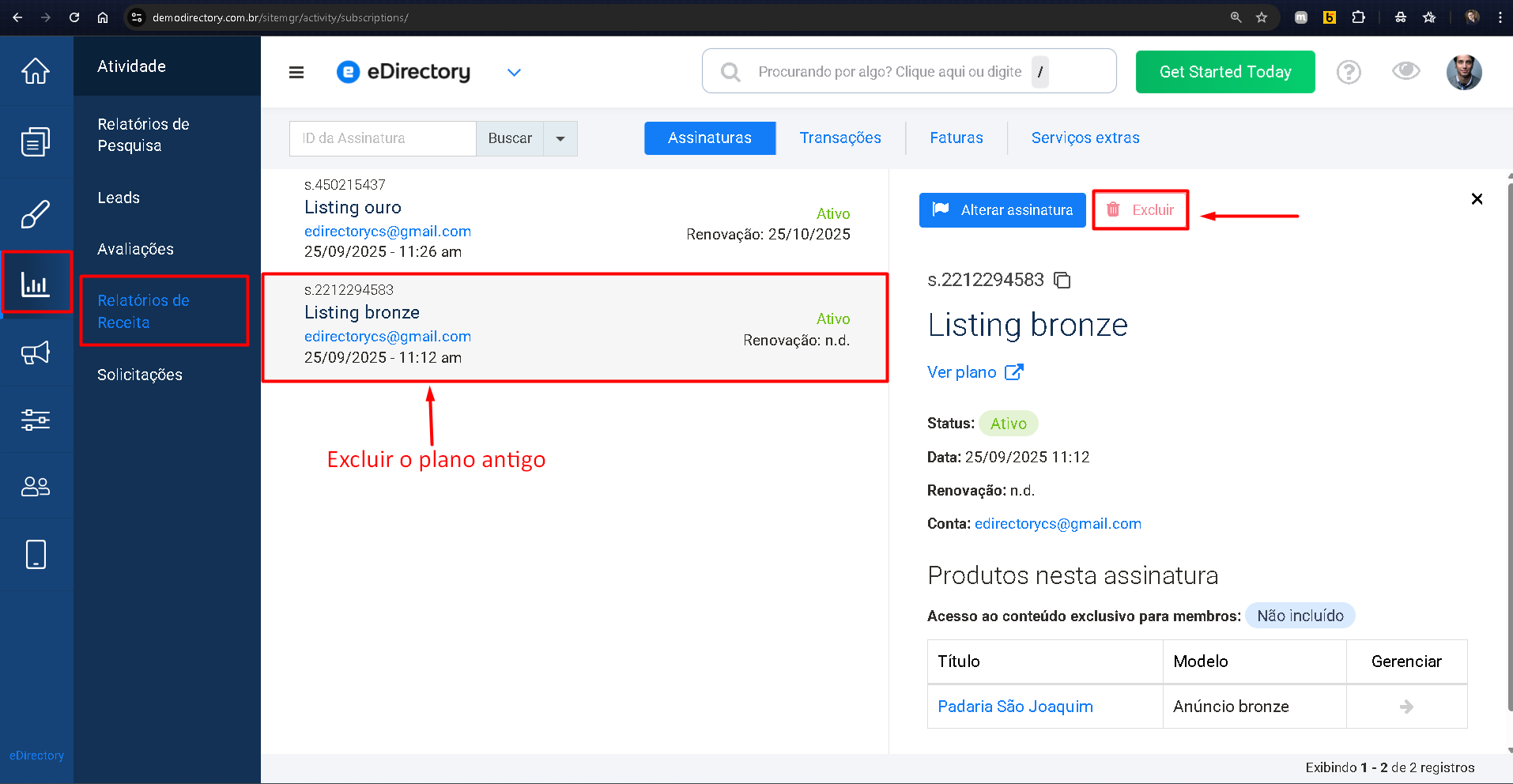Switch to the Faturas tab
The image size is (1513, 784).
(956, 138)
